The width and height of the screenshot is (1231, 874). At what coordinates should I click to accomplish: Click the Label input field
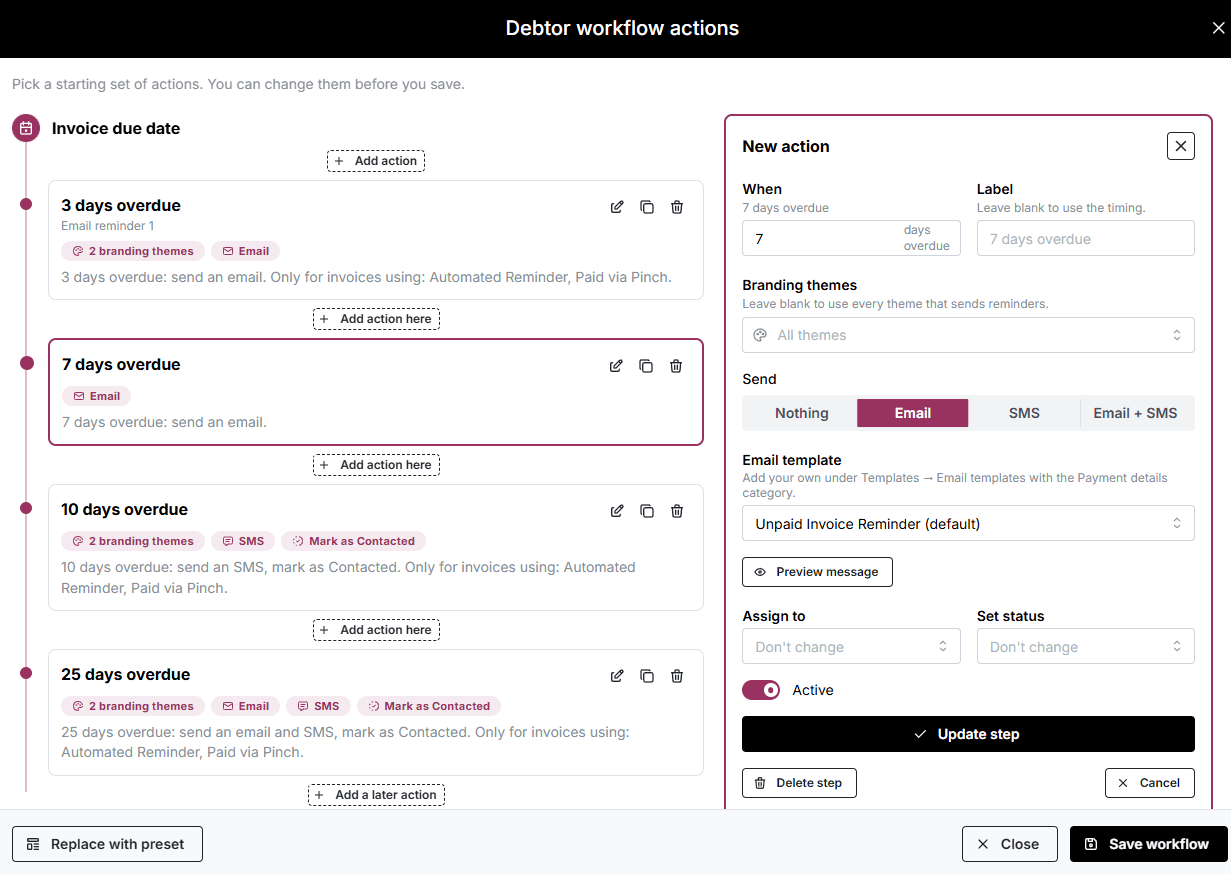(x=1086, y=239)
